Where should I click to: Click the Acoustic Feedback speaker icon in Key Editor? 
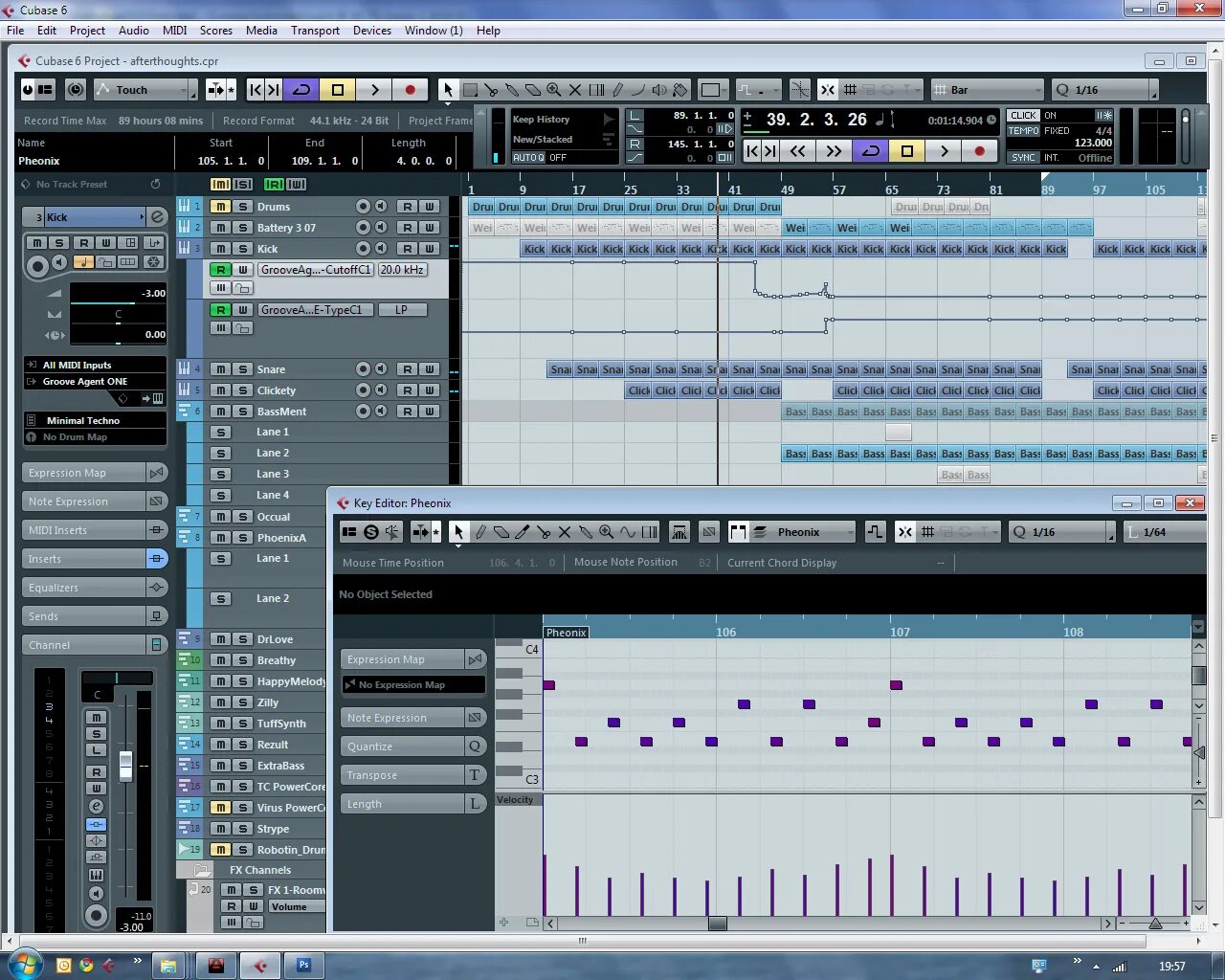tap(392, 532)
